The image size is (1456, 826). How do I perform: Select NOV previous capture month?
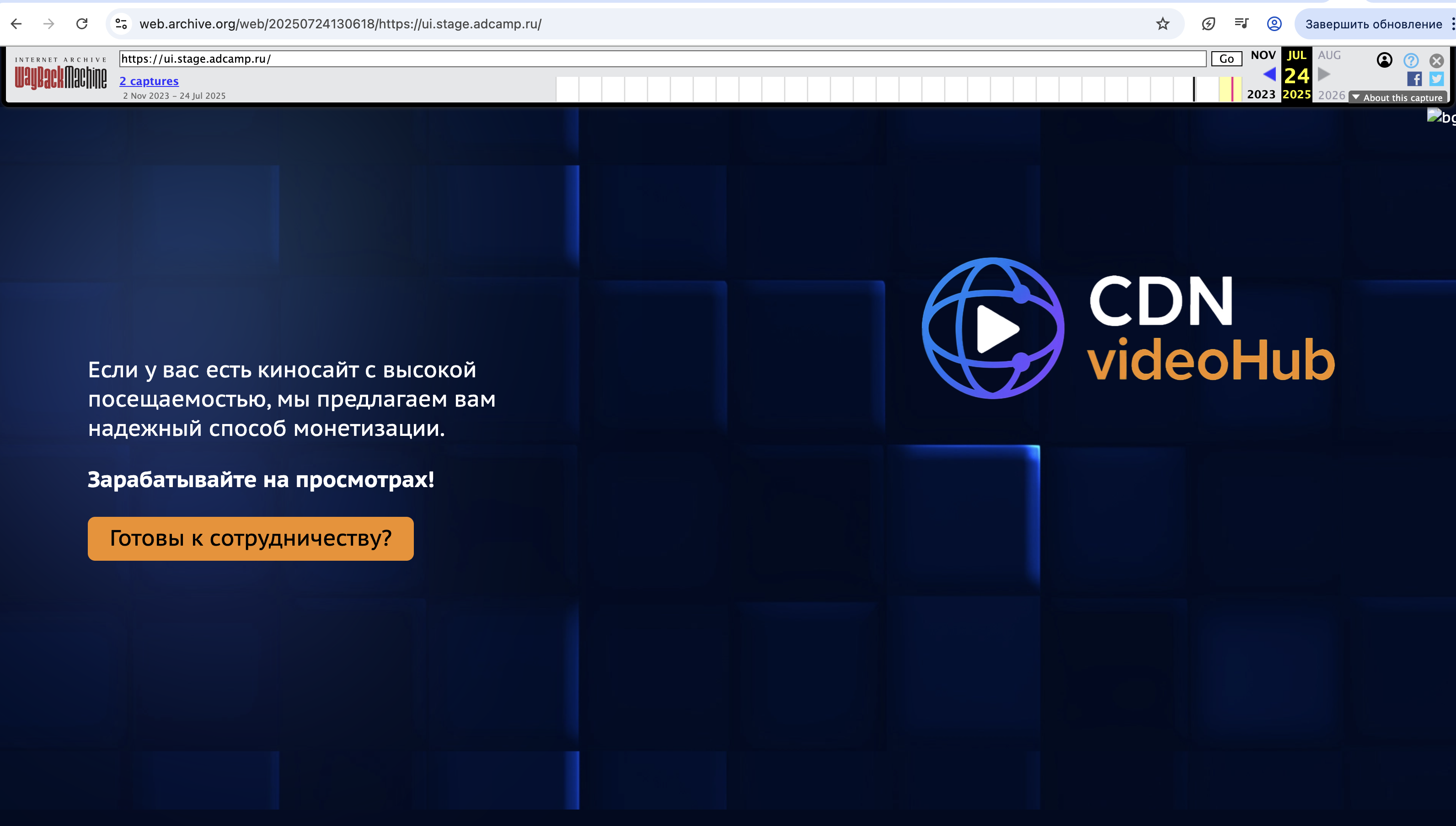(x=1263, y=55)
